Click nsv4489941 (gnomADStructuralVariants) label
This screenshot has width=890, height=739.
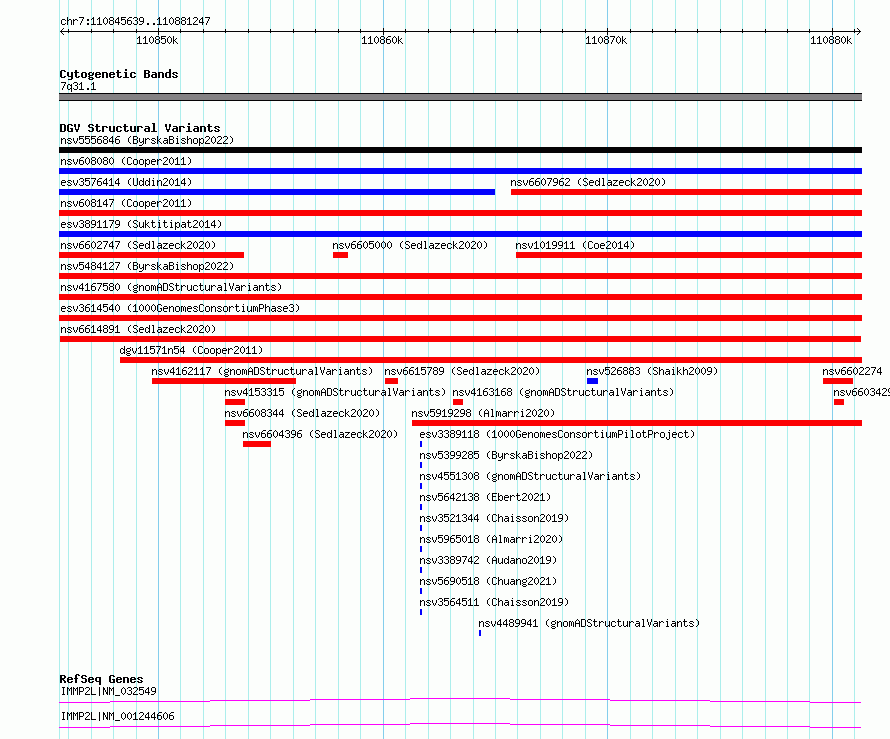(589, 623)
